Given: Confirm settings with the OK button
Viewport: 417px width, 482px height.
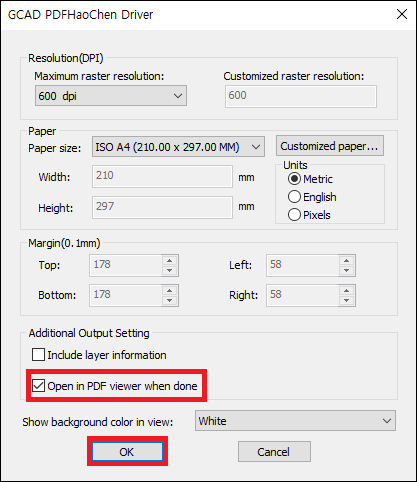Looking at the screenshot, I should pos(127,452).
